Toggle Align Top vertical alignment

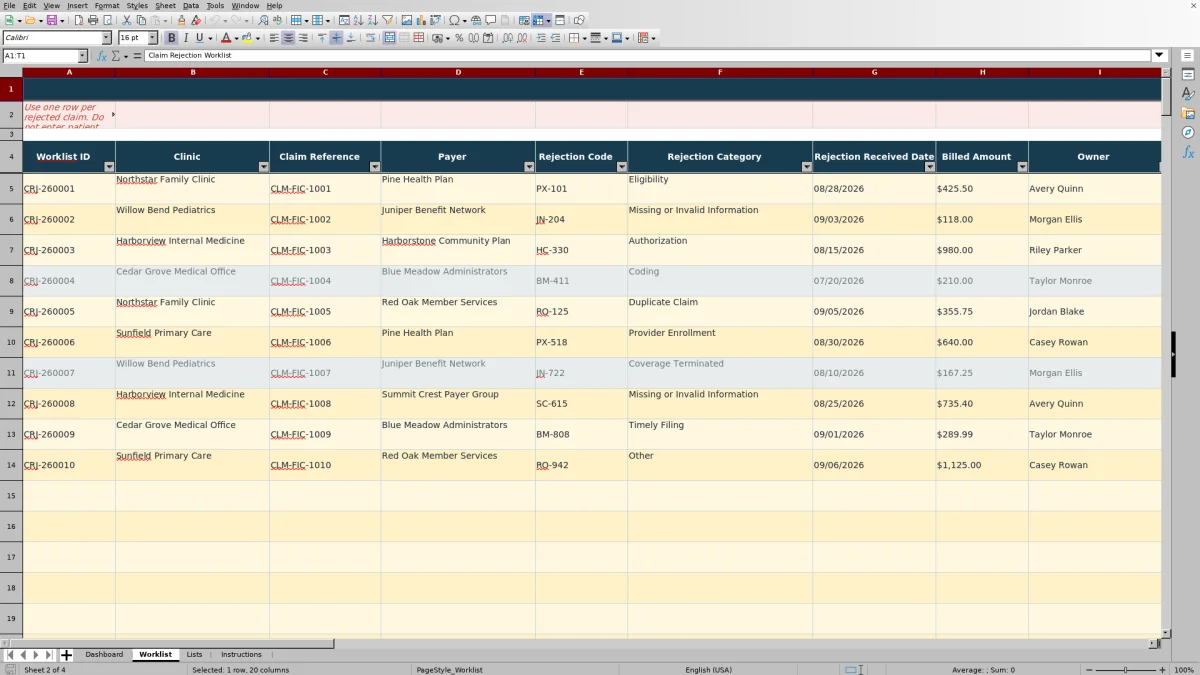coord(321,38)
